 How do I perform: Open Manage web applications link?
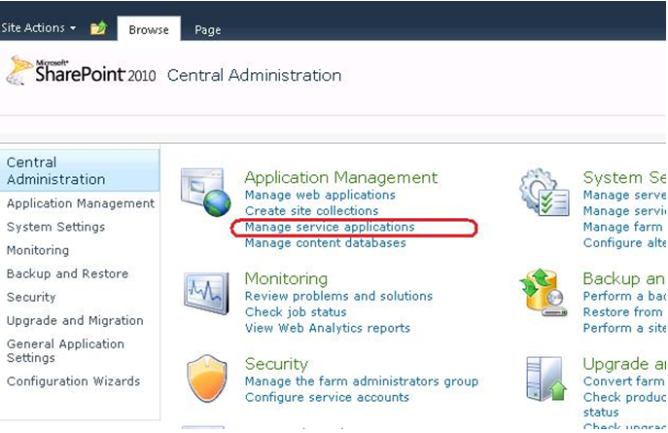click(320, 195)
